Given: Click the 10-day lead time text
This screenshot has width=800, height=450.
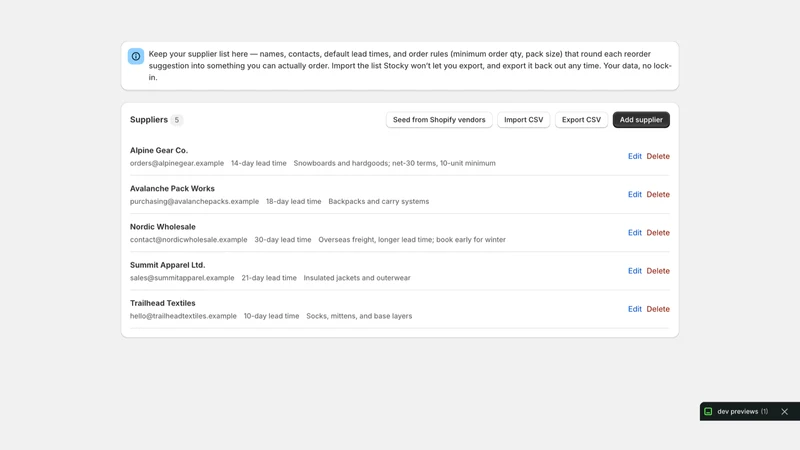Looking at the screenshot, I should (x=271, y=316).
